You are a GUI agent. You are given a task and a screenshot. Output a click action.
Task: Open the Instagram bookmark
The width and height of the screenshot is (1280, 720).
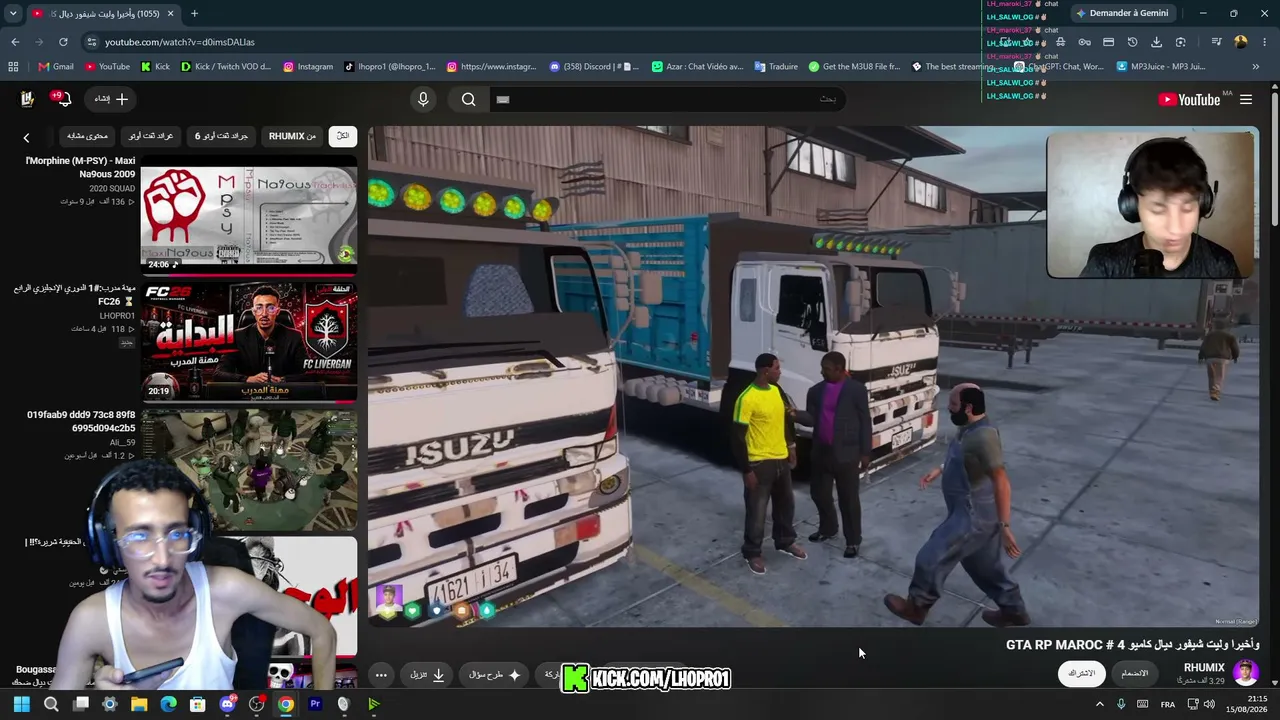pos(308,67)
